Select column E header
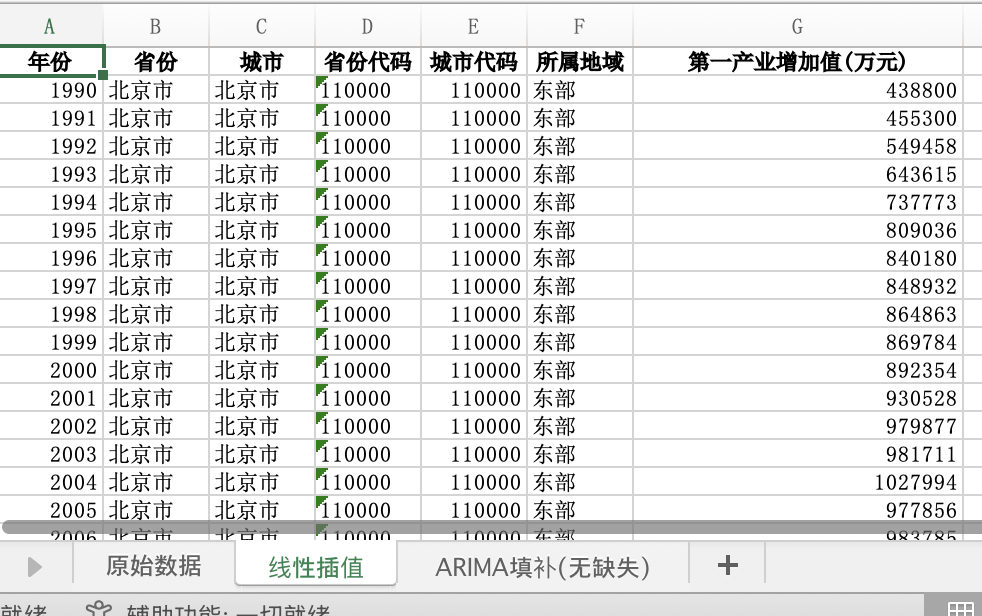This screenshot has width=982, height=616. [473, 26]
